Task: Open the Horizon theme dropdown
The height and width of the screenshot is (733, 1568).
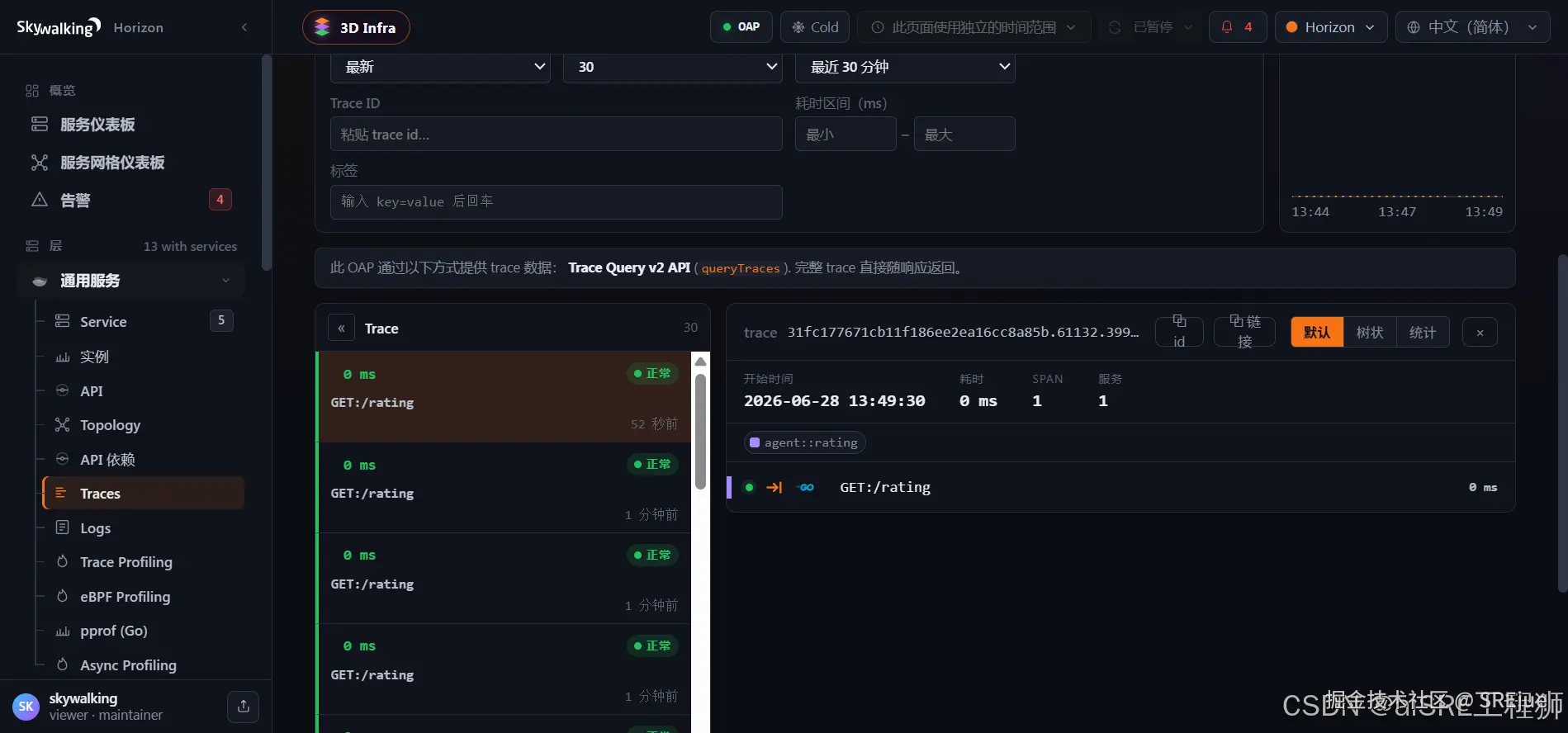Action: click(1331, 27)
